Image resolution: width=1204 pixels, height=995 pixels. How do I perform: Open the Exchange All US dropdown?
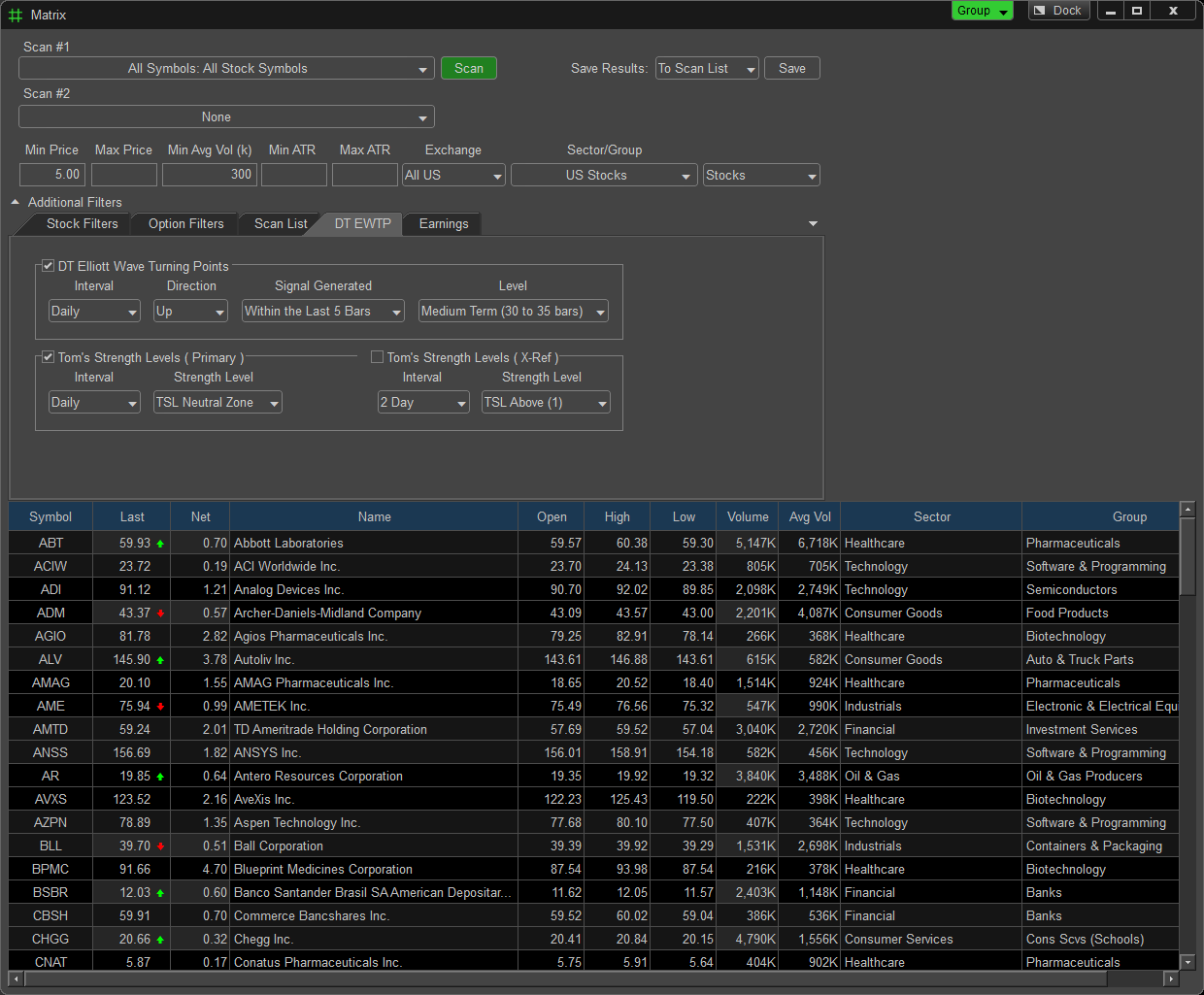[453, 175]
